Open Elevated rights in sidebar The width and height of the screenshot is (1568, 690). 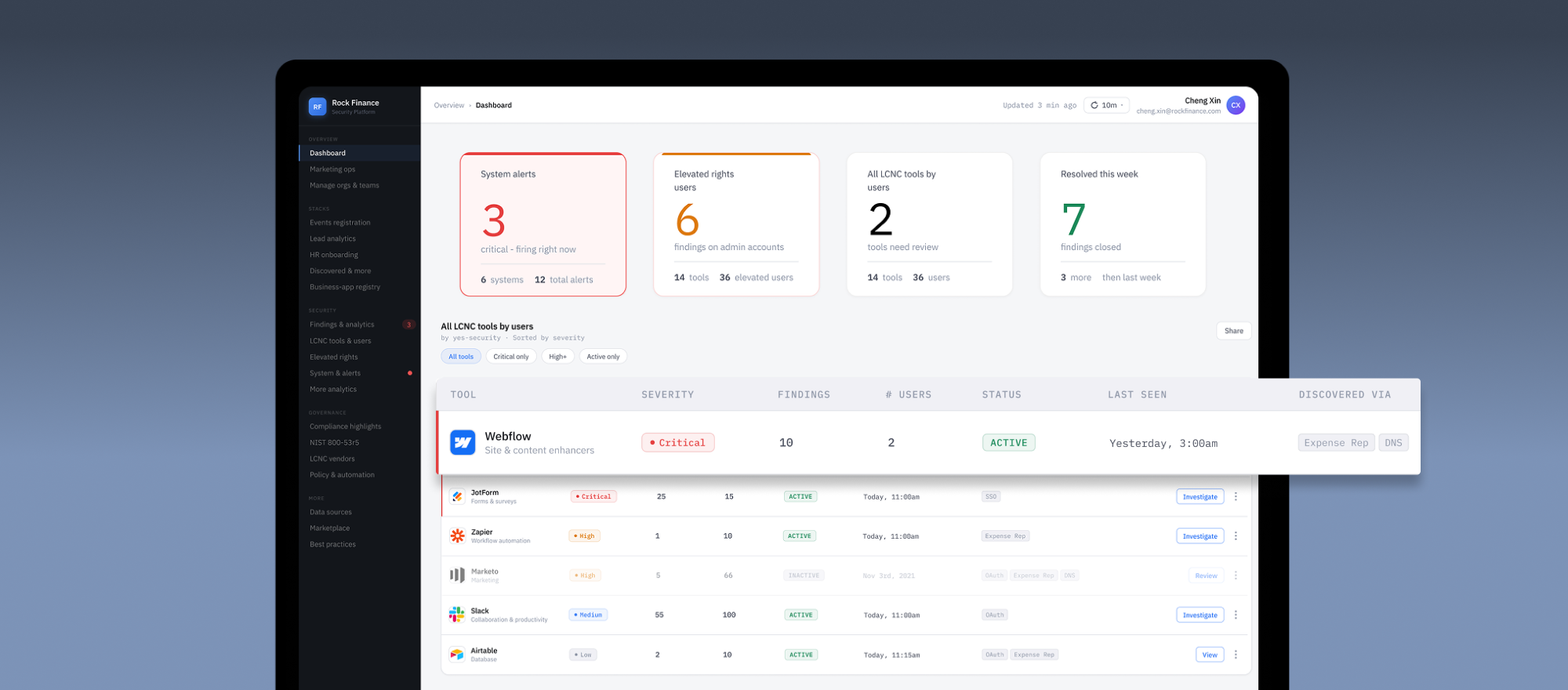tap(334, 358)
